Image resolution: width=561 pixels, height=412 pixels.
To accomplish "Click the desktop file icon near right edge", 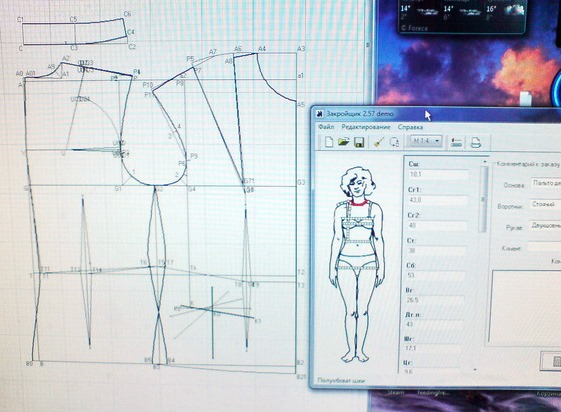I will (x=526, y=99).
